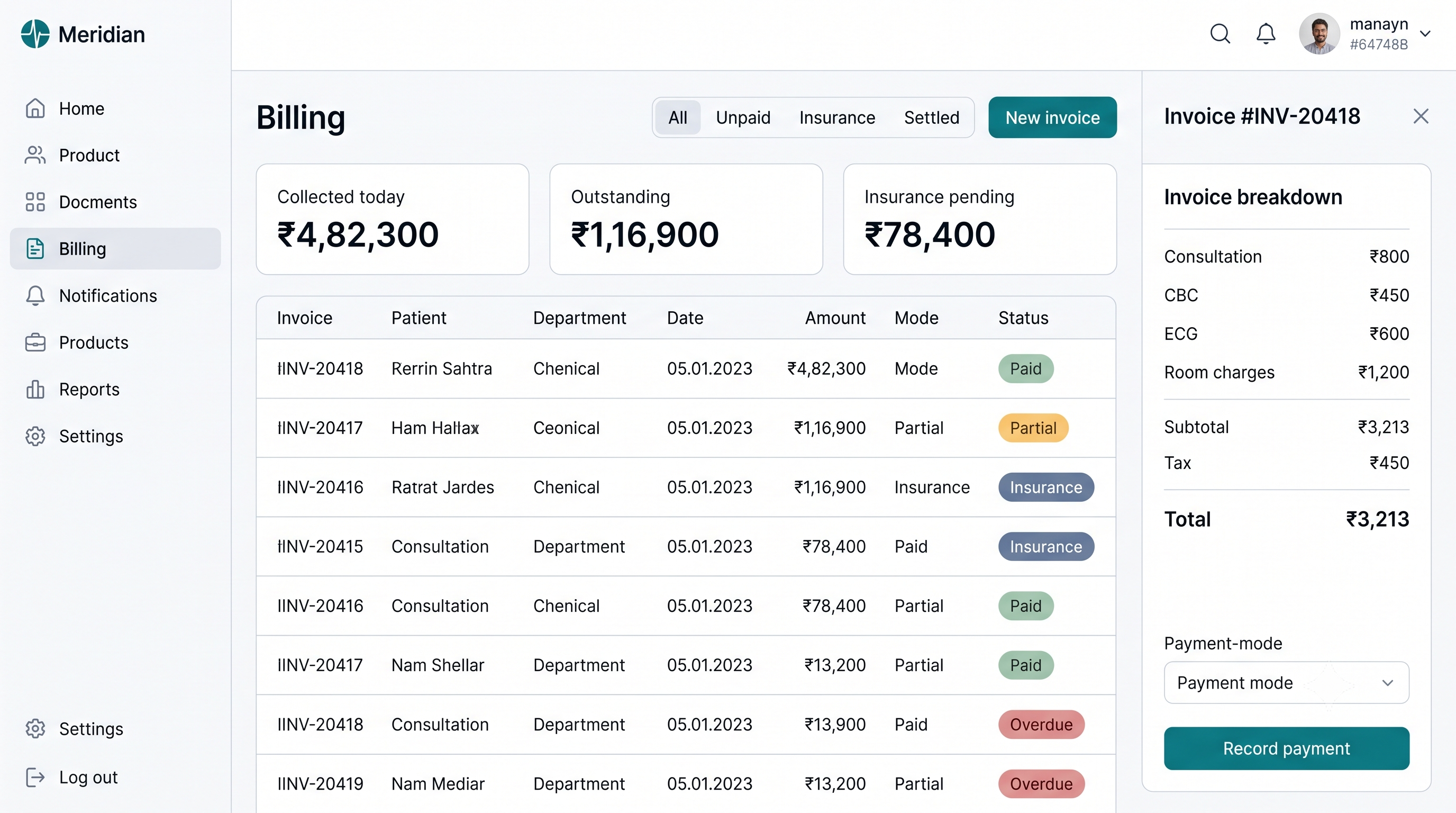Switch to the Unpaid filter tab

click(x=743, y=118)
